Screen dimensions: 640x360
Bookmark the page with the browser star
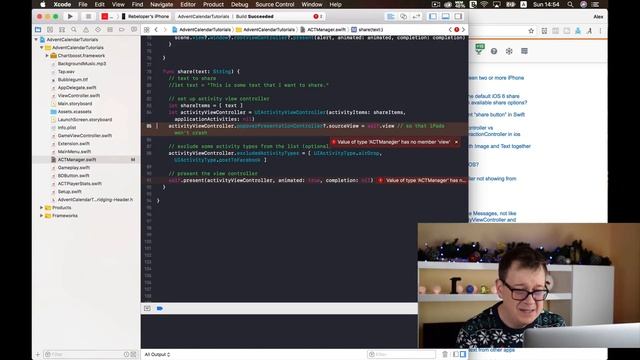click(x=531, y=31)
